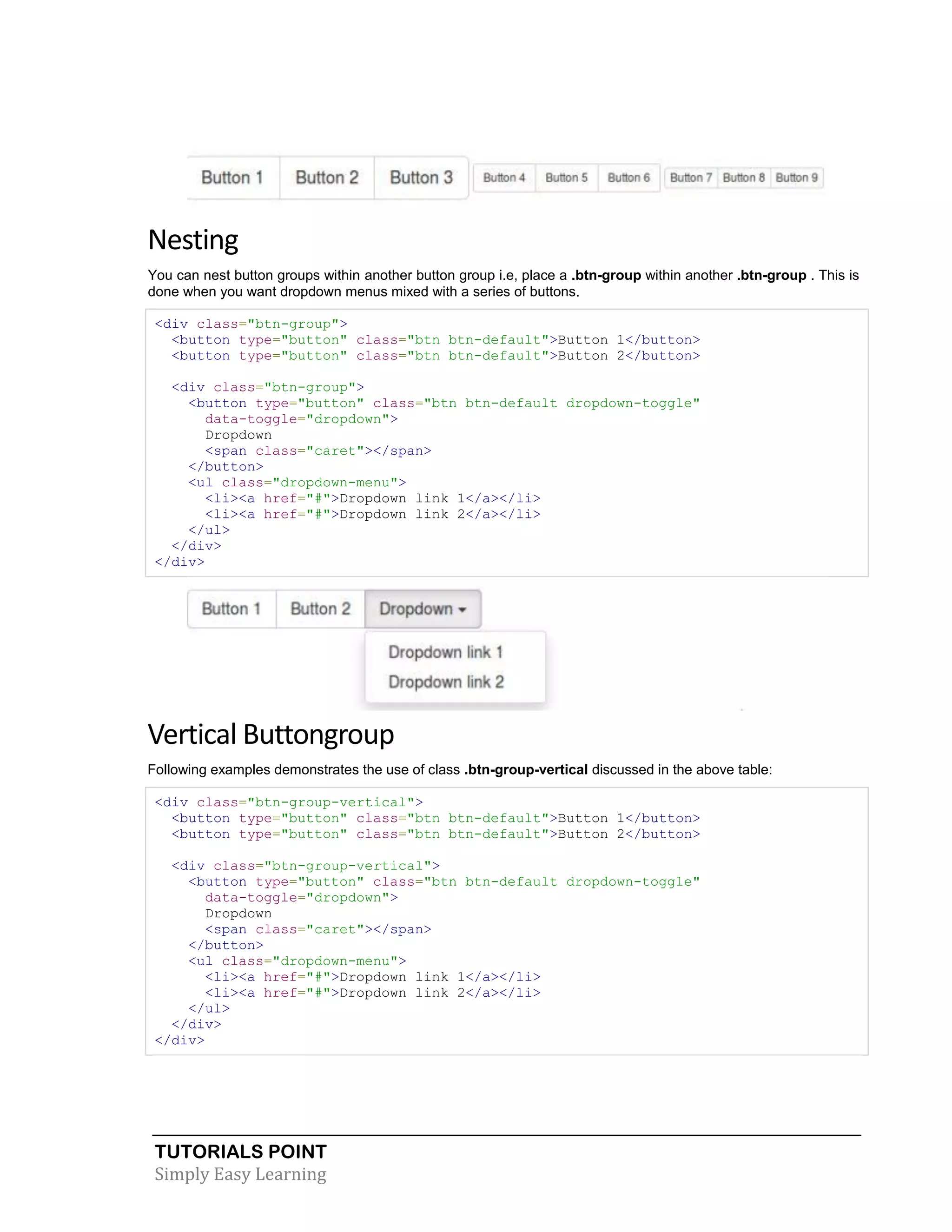The image size is (952, 1232).
Task: Click Button 1 in the nested group
Action: [x=231, y=609]
